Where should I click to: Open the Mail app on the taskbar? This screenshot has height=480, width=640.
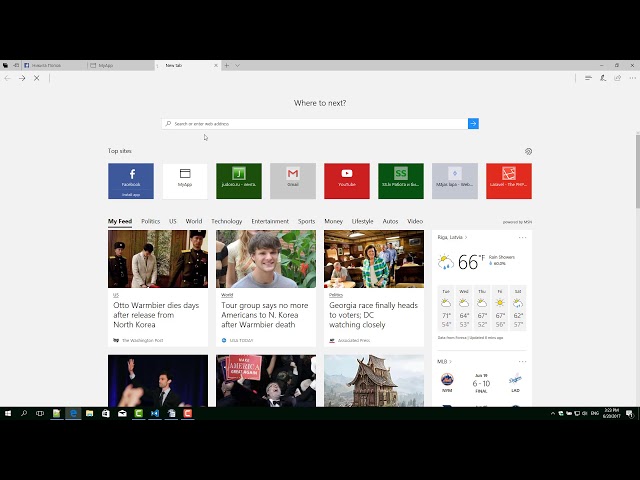[x=122, y=413]
